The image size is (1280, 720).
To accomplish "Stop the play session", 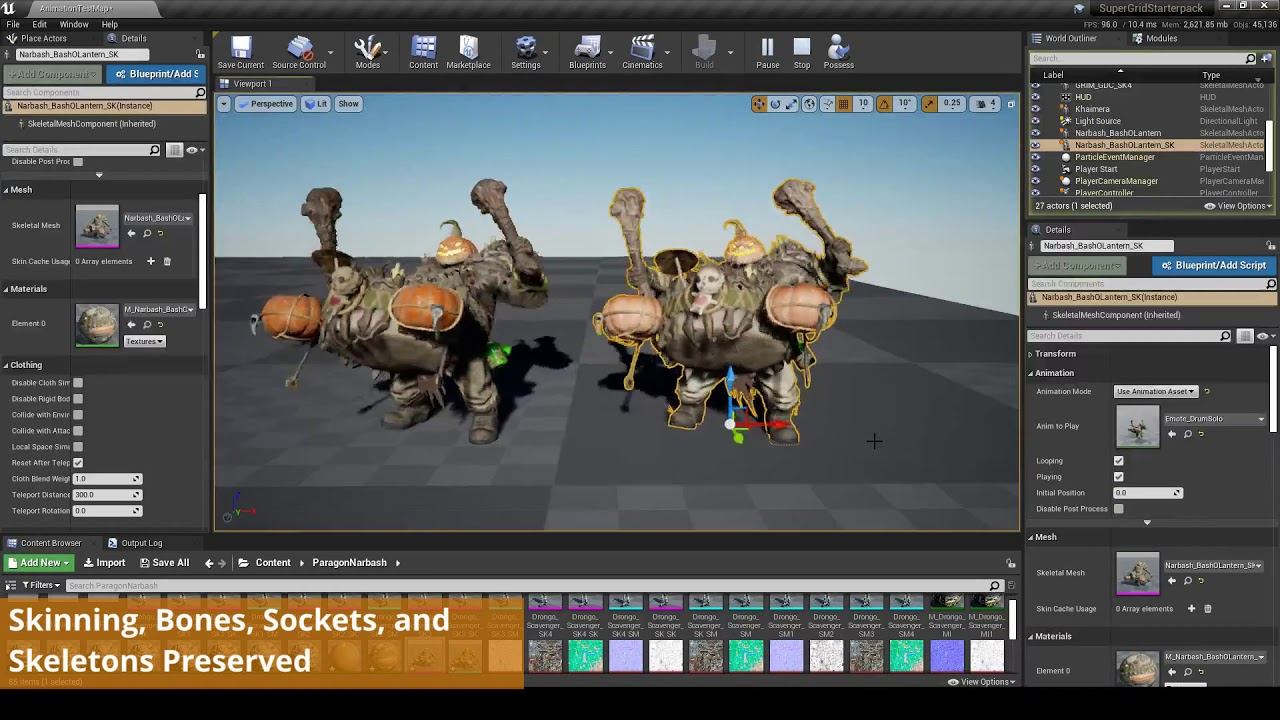I will tap(802, 52).
